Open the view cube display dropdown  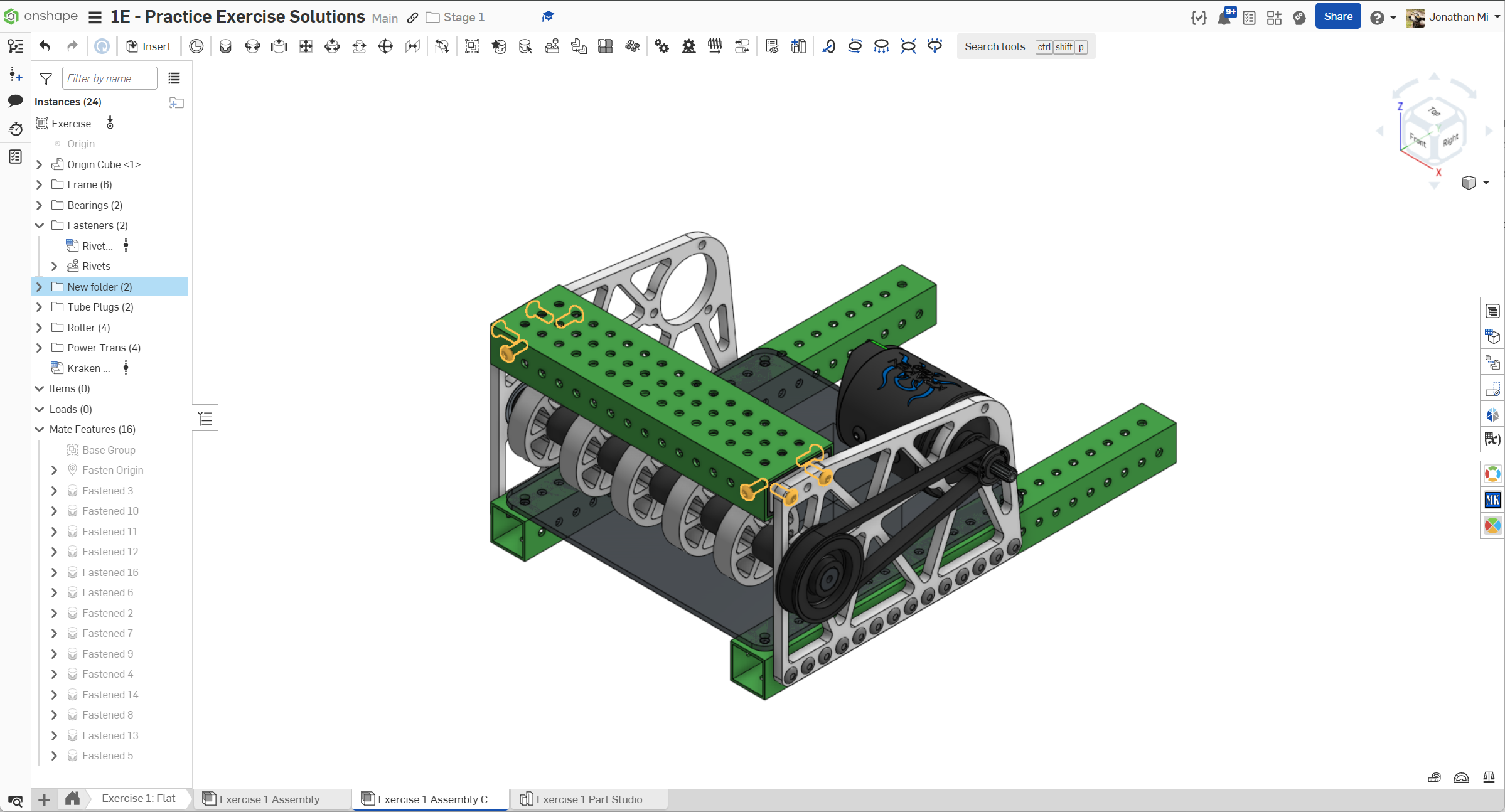coord(1486,183)
